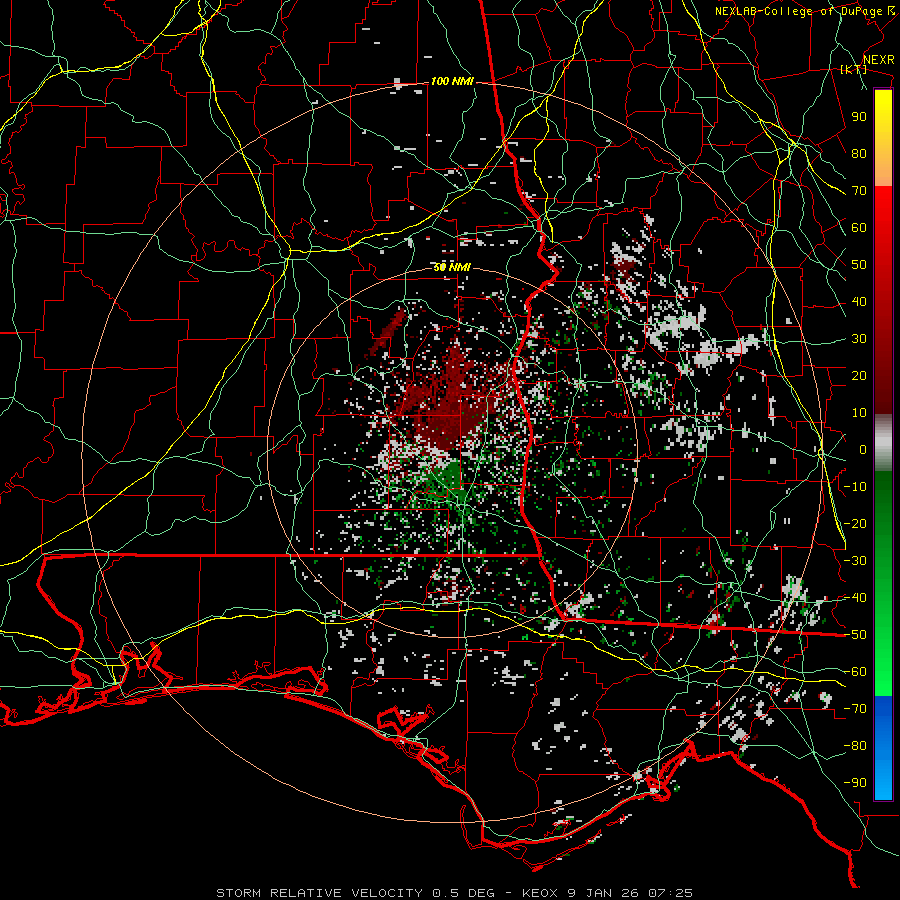Screen dimensions: 900x900
Task: Click the positive 40 legend value
Action: click(x=859, y=302)
